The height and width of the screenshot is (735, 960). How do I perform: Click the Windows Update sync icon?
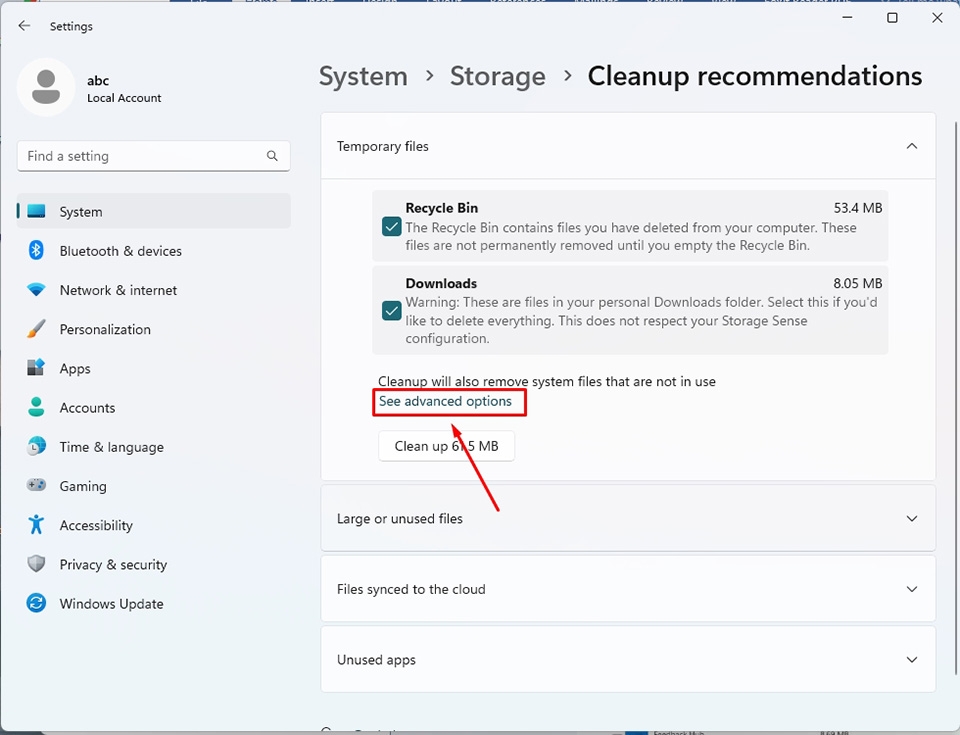point(36,603)
